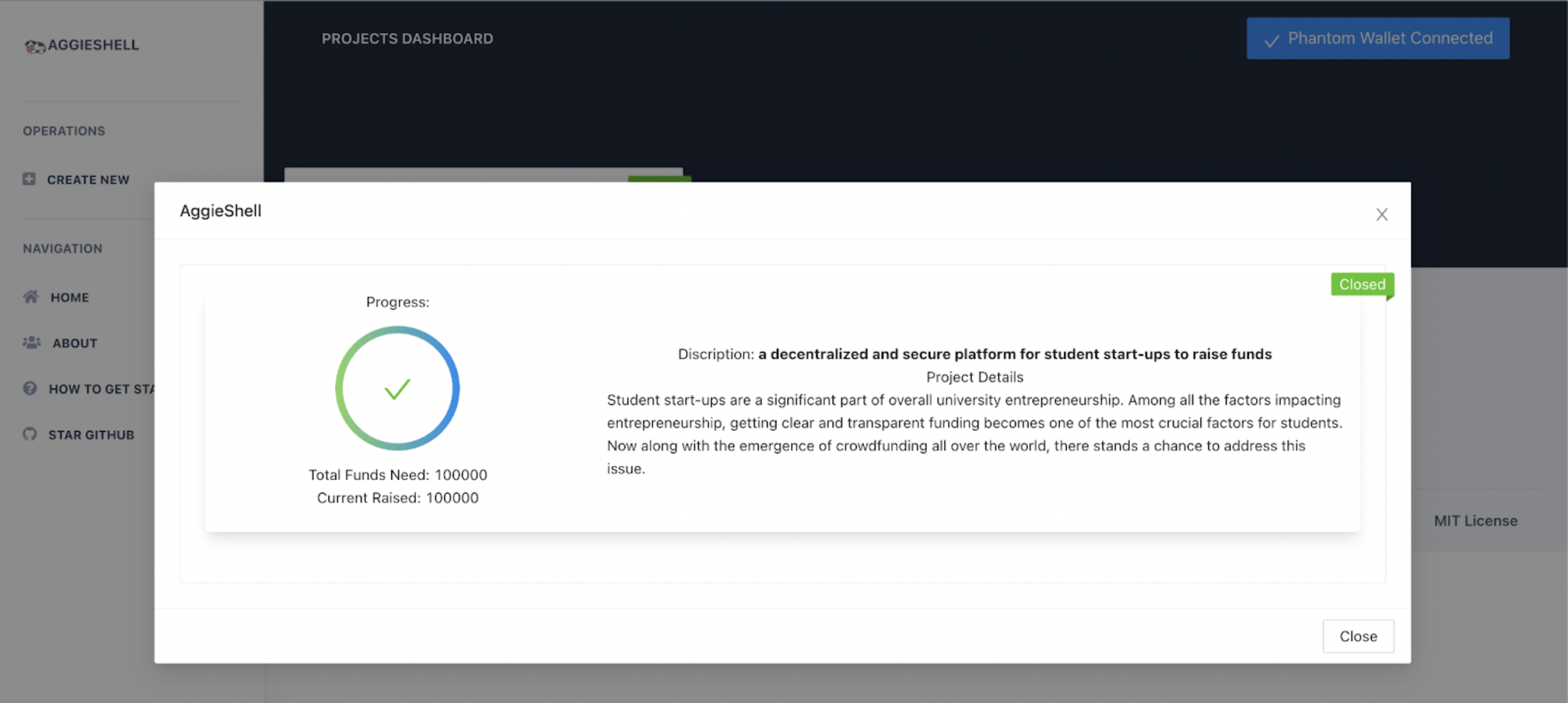Click the OPERATIONS section label
1568x703 pixels.
[x=64, y=131]
